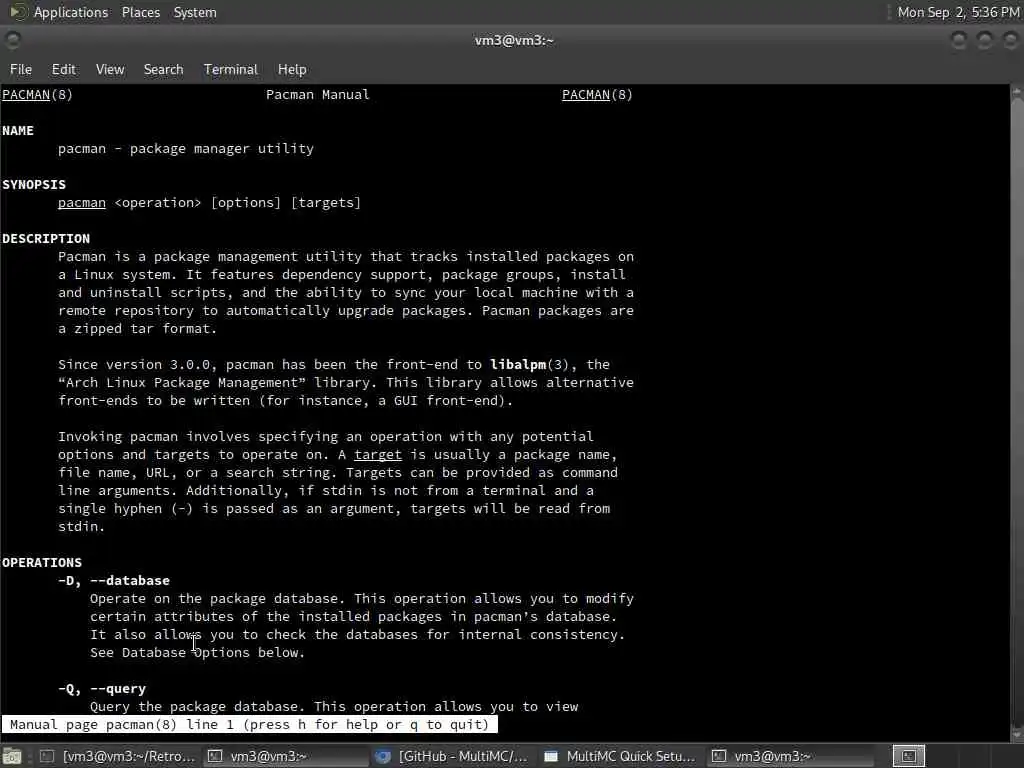The height and width of the screenshot is (768, 1024).
Task: Click the Applications launcher icon
Action: (17, 12)
